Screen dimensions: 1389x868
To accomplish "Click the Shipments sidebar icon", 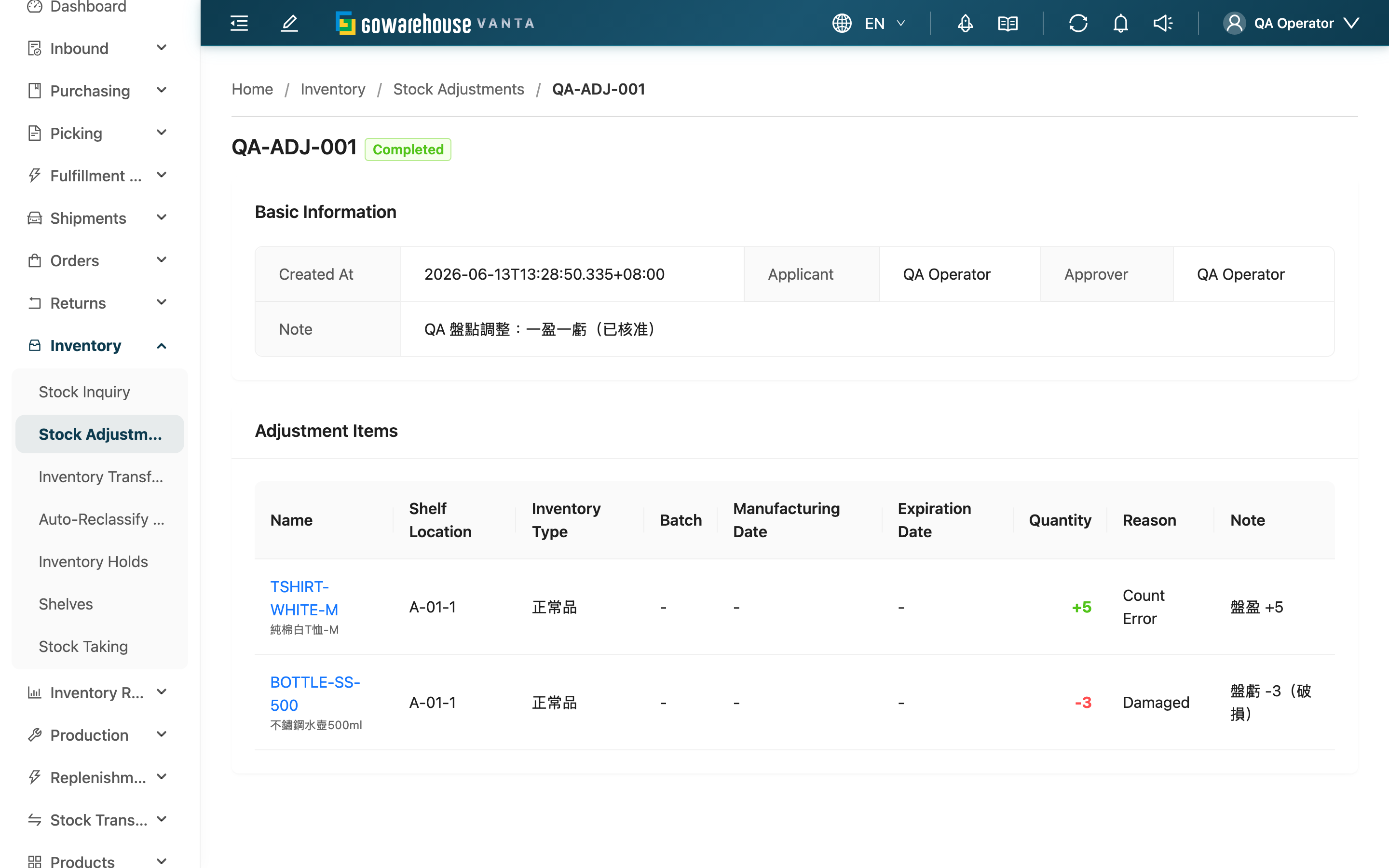I will pos(34,218).
